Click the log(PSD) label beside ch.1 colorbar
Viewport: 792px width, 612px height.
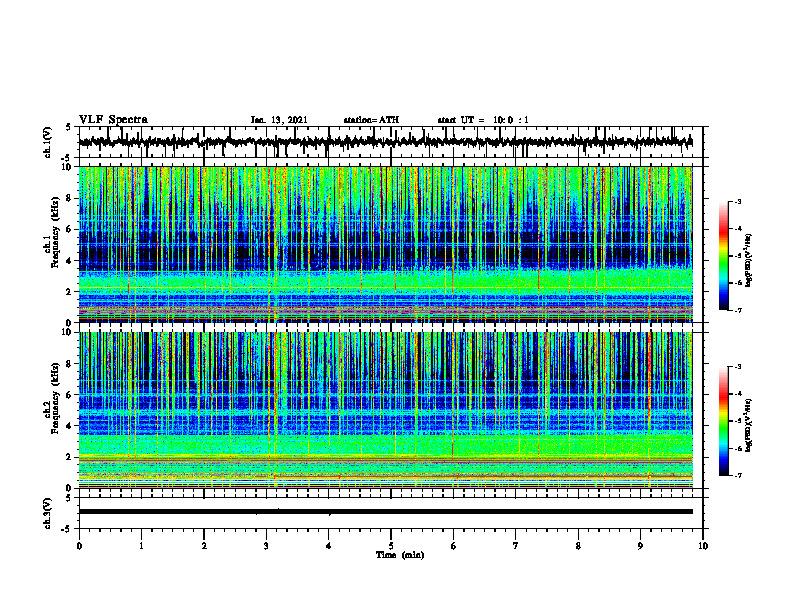pos(749,261)
